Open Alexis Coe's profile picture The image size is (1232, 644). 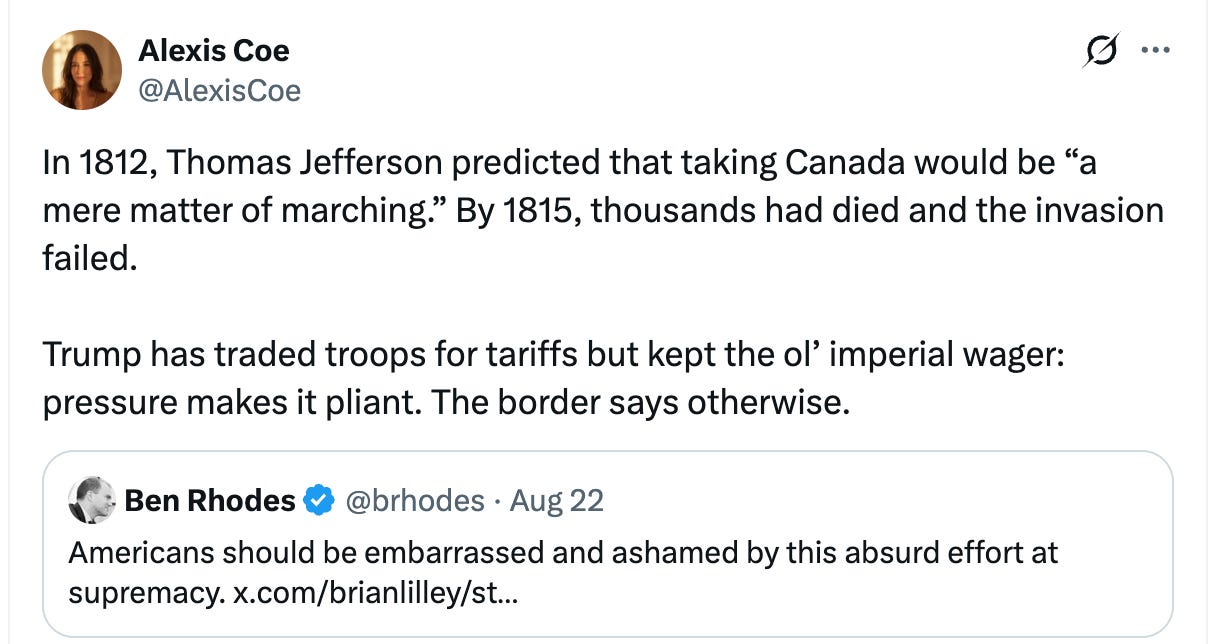tap(81, 69)
